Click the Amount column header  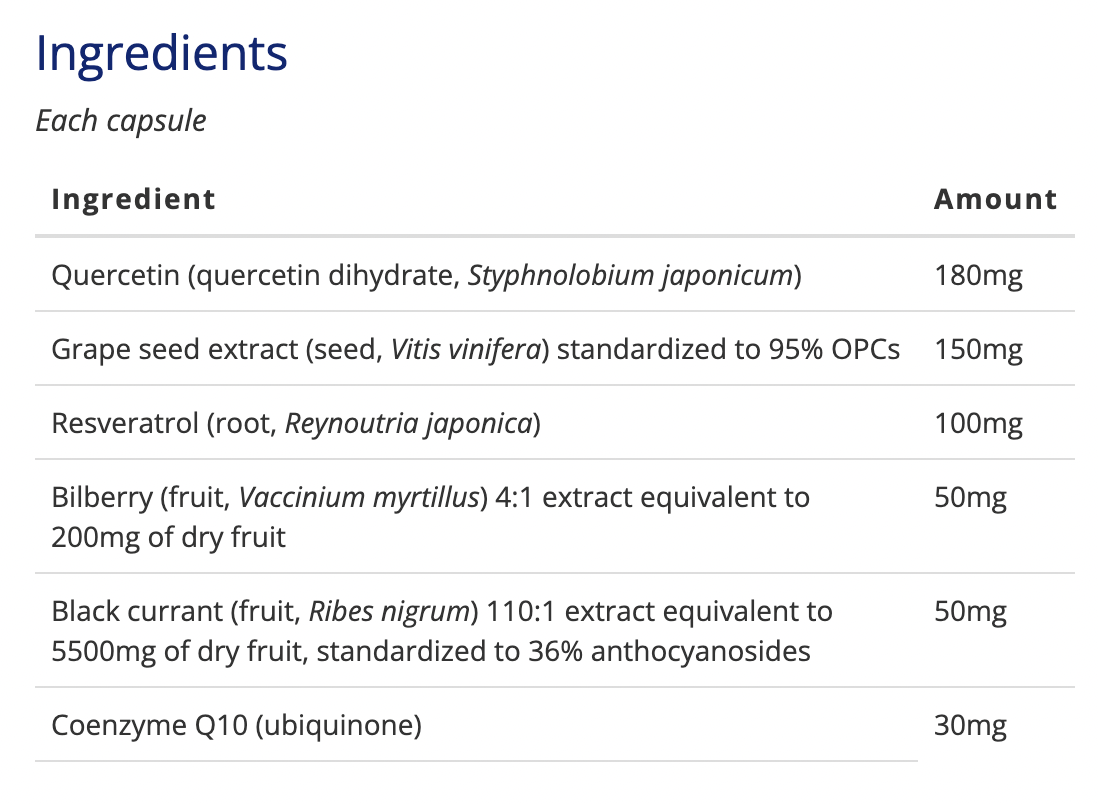click(995, 199)
